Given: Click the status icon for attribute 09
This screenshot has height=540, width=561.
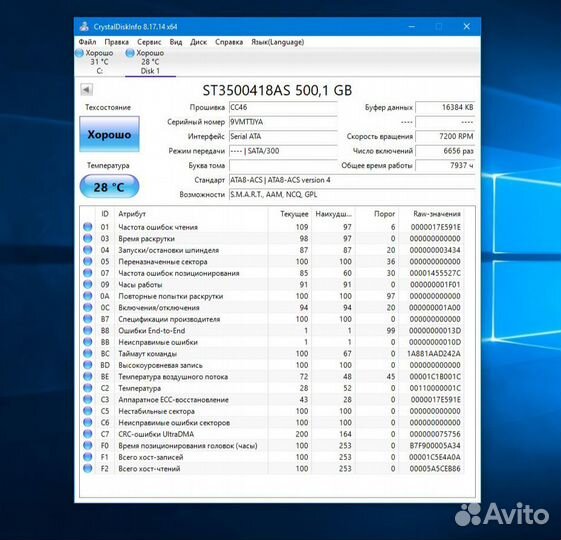Looking at the screenshot, I should (88, 284).
